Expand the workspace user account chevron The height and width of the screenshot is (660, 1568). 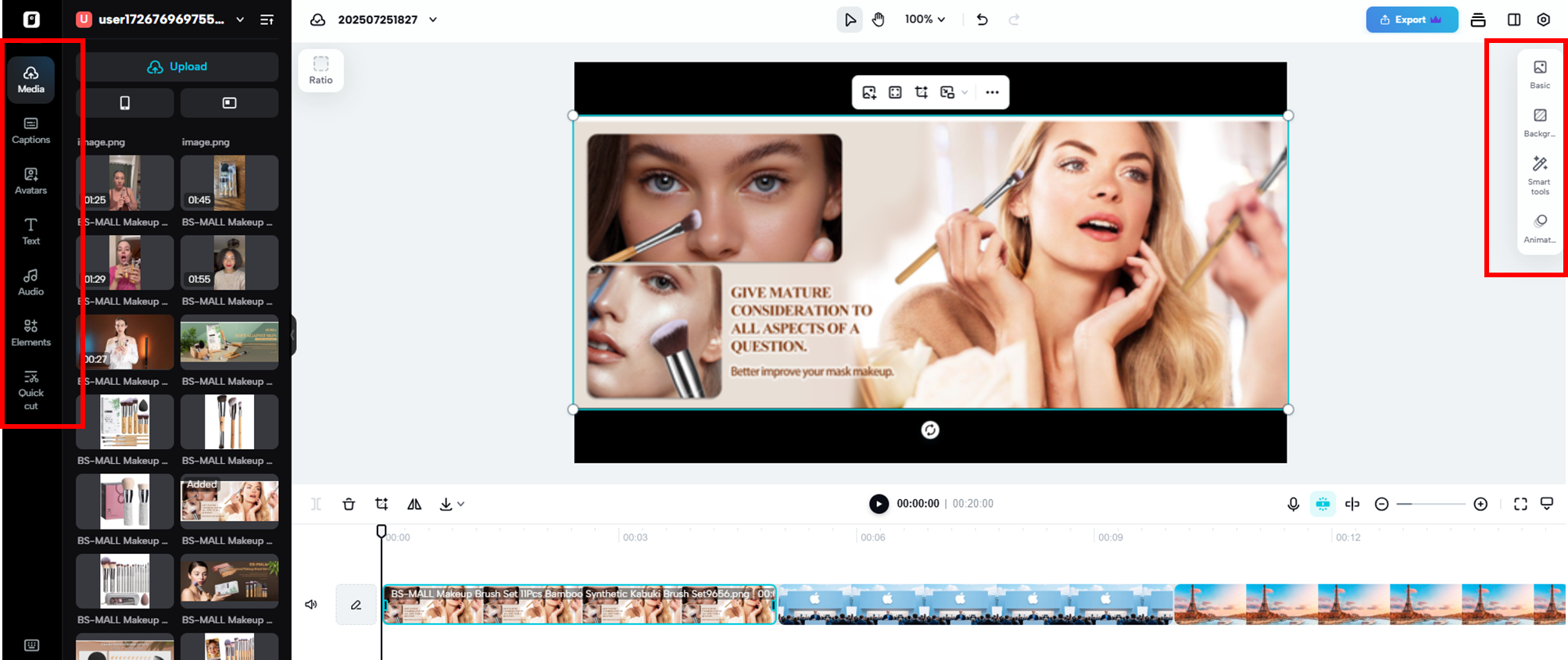tap(240, 20)
